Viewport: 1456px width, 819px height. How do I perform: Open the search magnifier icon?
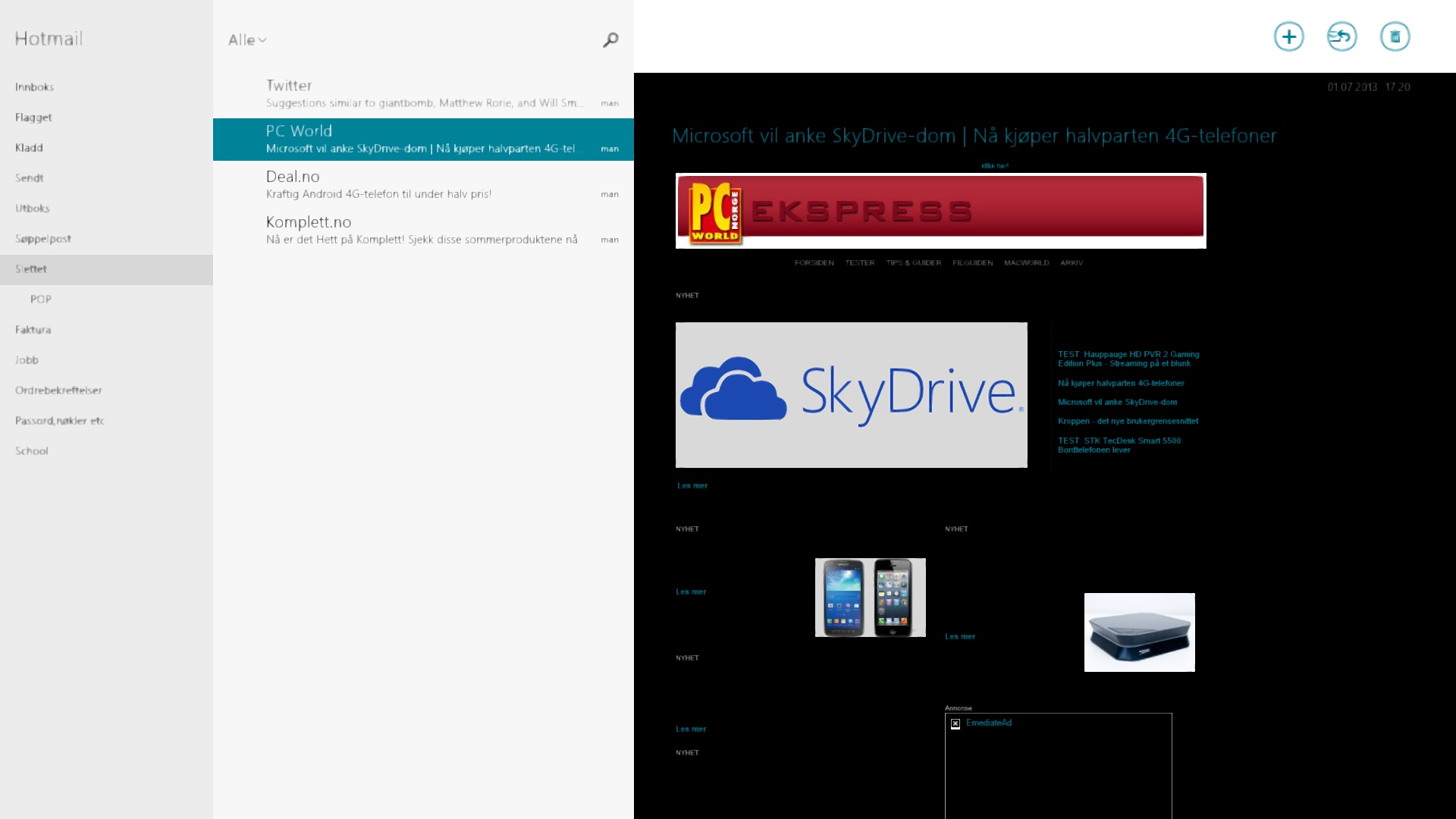610,39
